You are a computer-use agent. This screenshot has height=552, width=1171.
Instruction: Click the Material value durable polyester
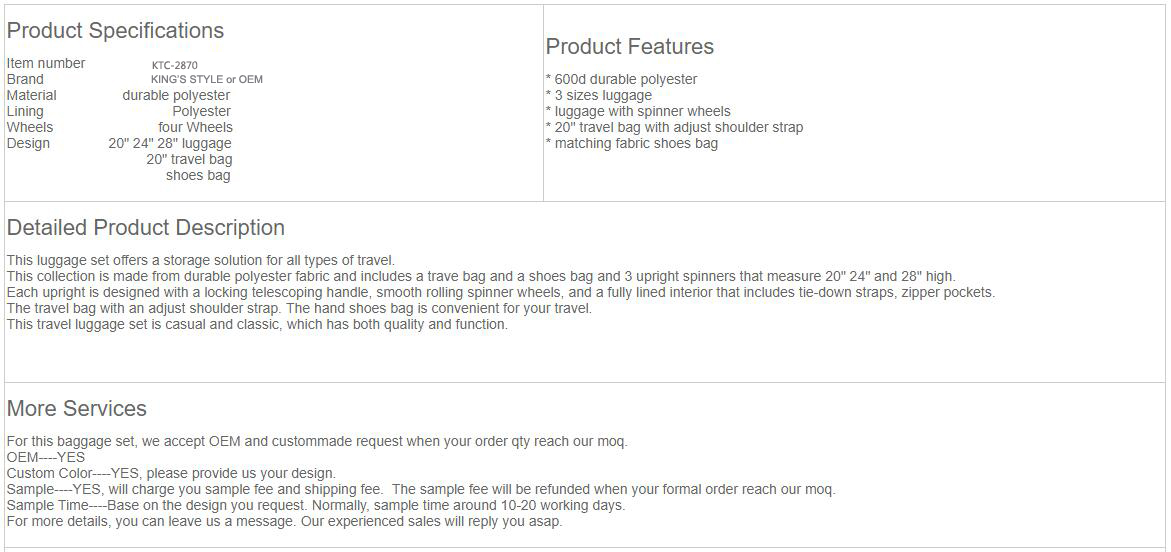coord(176,96)
